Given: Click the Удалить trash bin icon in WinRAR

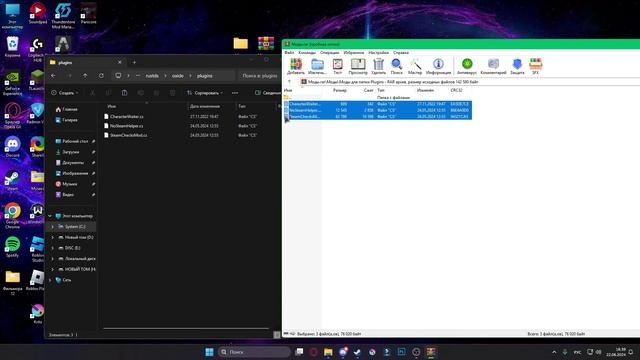Looking at the screenshot, I should [378, 64].
